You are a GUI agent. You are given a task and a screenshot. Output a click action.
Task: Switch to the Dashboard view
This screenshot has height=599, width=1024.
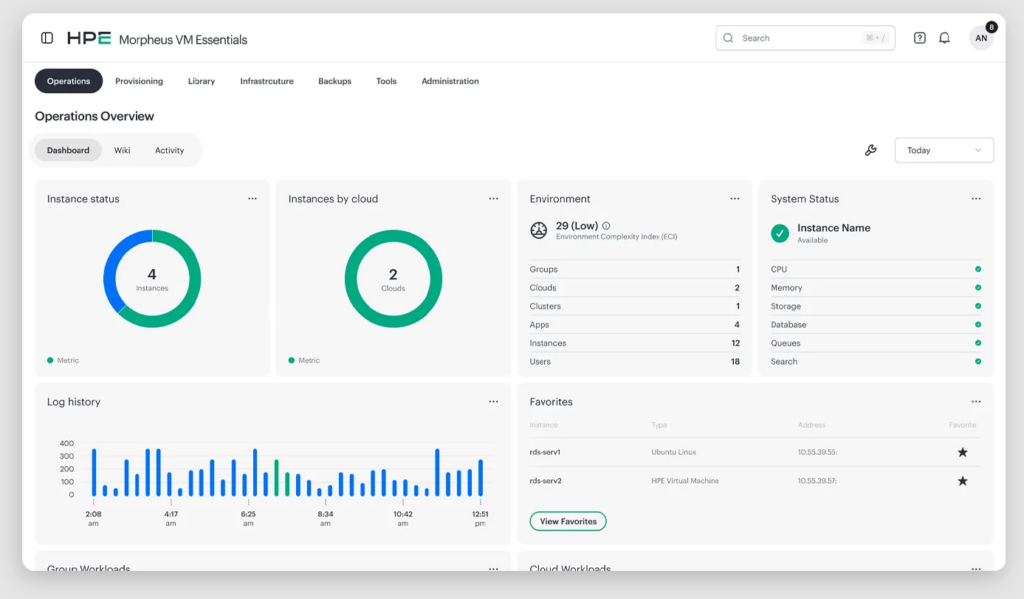pos(68,150)
